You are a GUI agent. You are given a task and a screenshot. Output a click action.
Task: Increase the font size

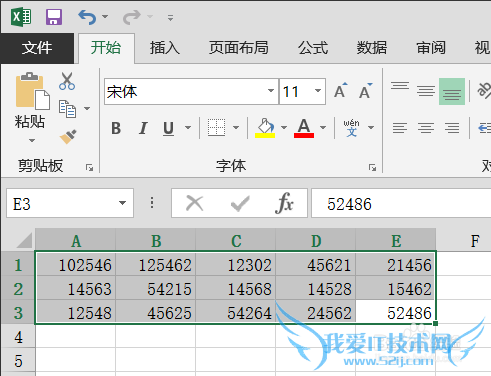[341, 91]
